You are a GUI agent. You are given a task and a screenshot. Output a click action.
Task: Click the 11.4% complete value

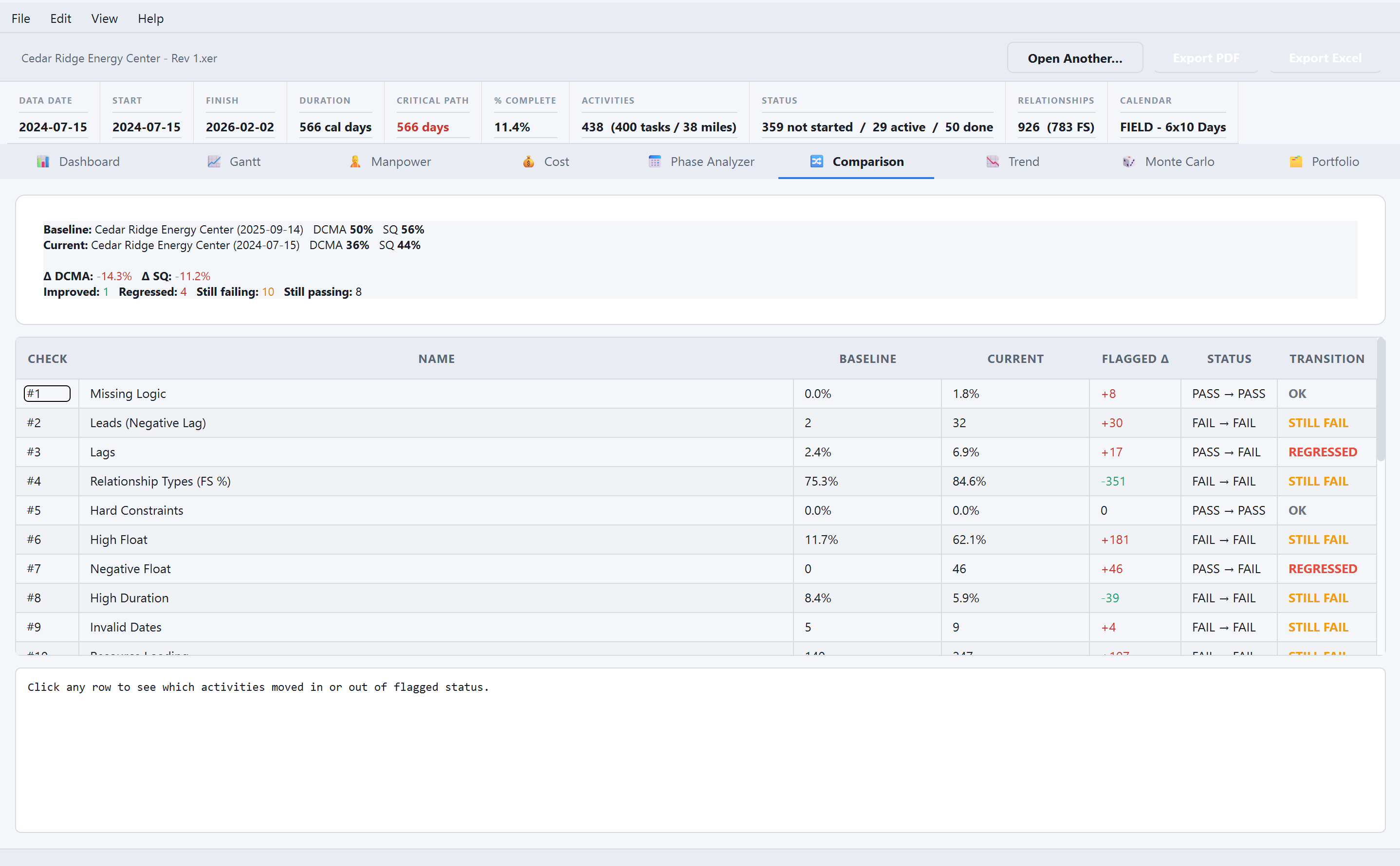[512, 127]
